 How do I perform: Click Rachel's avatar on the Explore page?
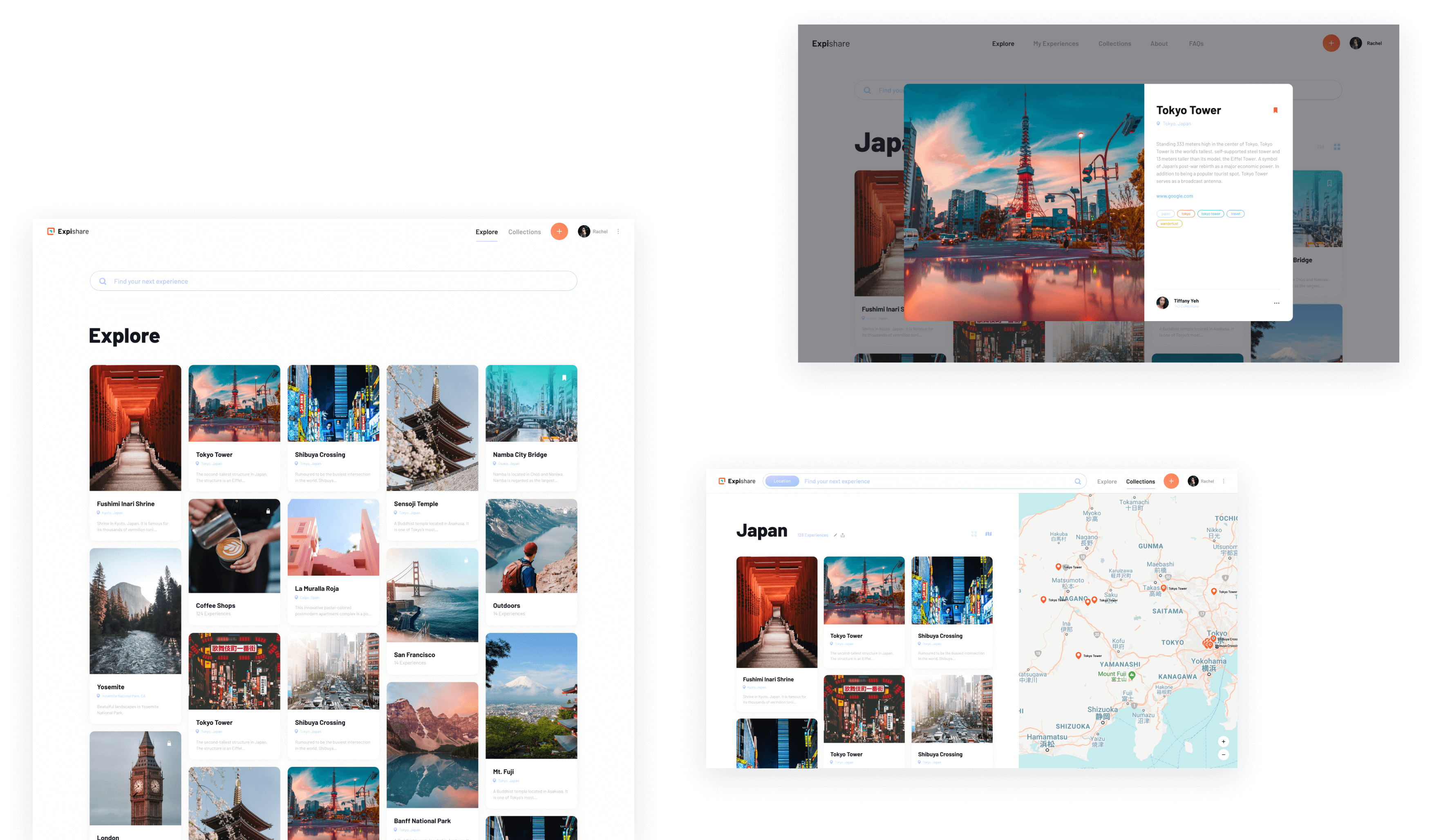[x=584, y=231]
